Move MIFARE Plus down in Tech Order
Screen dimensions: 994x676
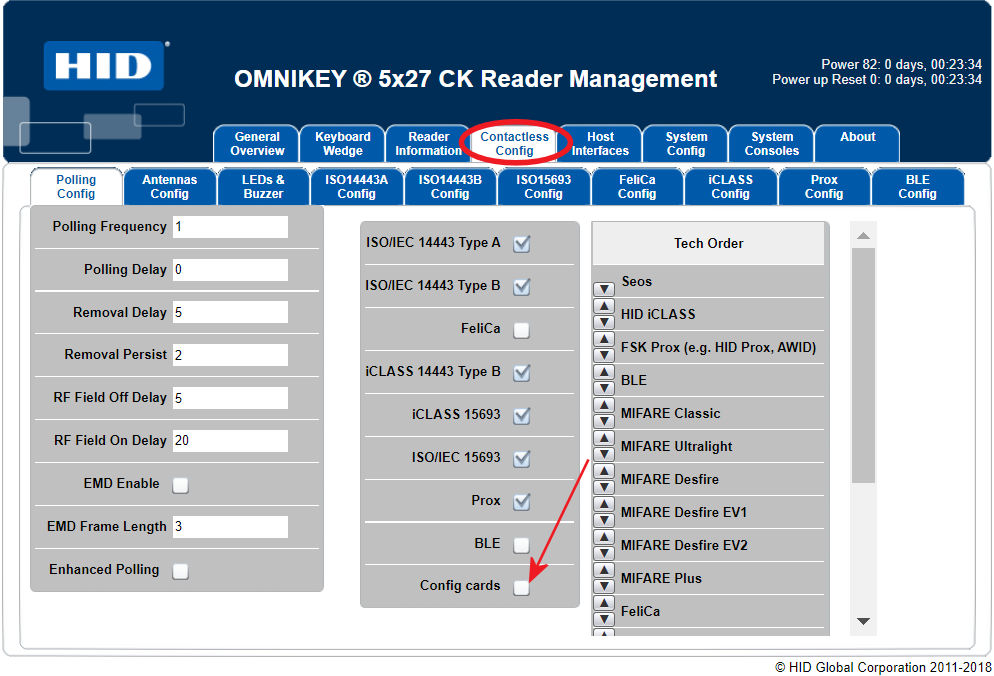point(604,586)
